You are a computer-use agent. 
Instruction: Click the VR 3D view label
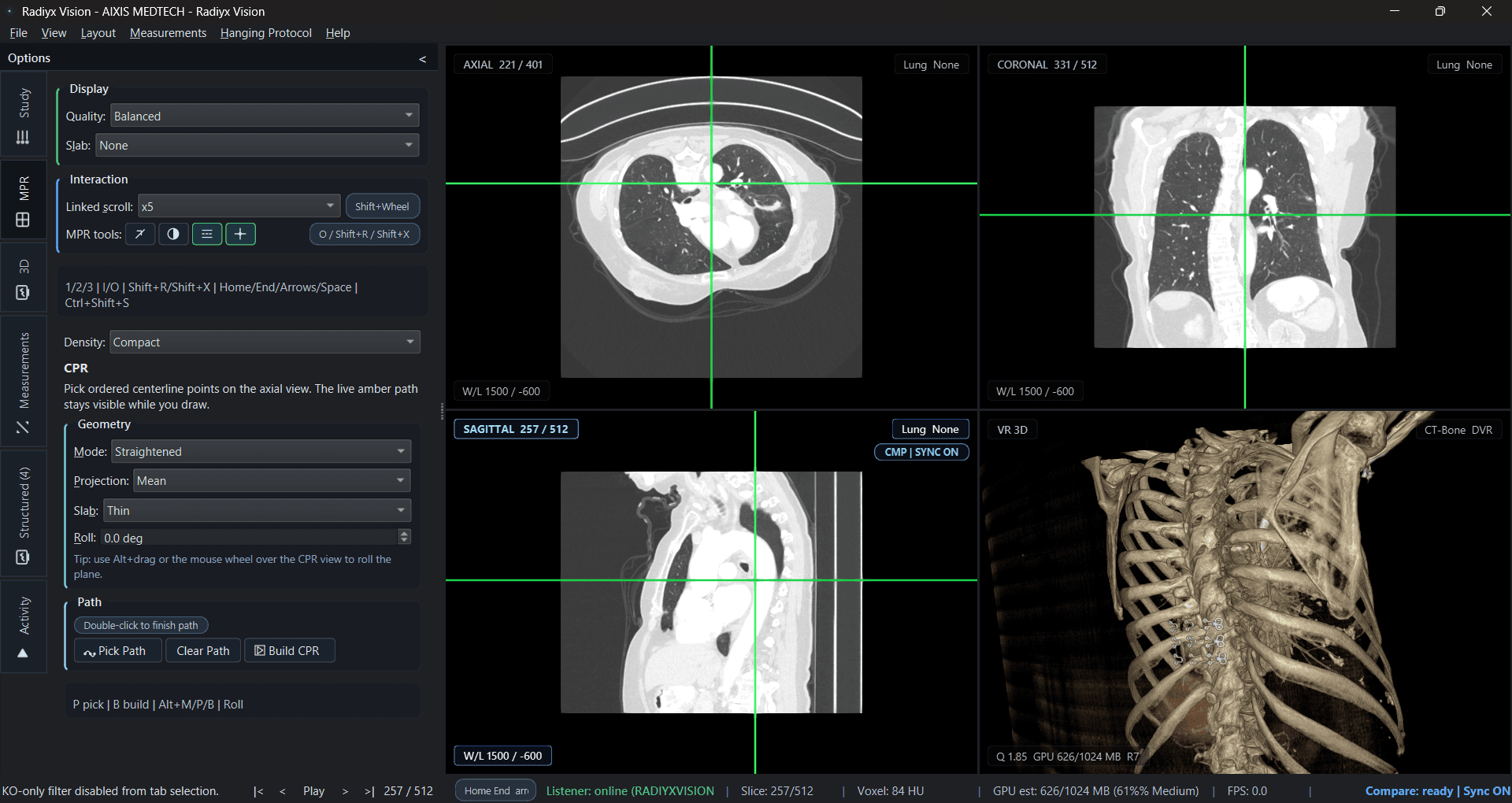coord(1012,430)
